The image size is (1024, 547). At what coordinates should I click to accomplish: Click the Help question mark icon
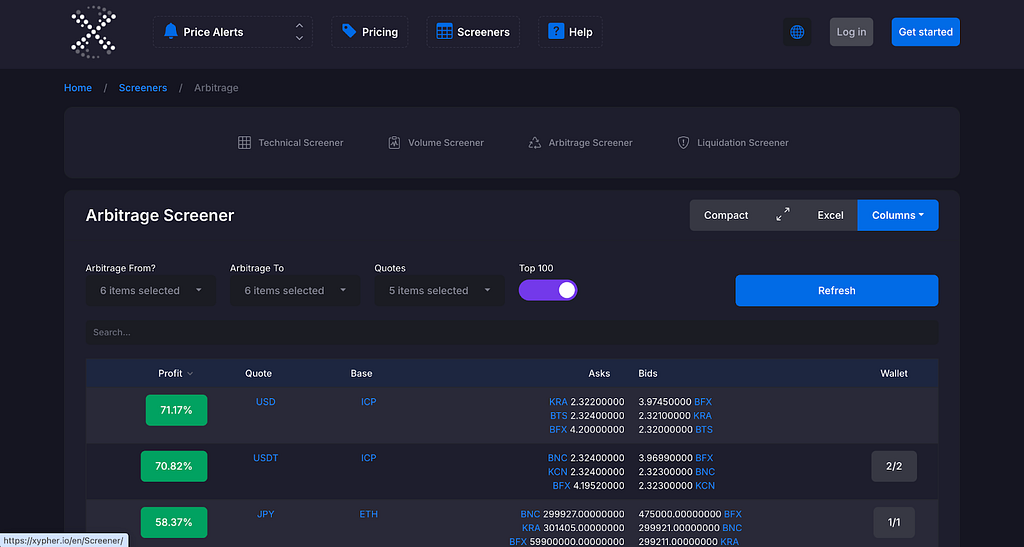pos(556,31)
